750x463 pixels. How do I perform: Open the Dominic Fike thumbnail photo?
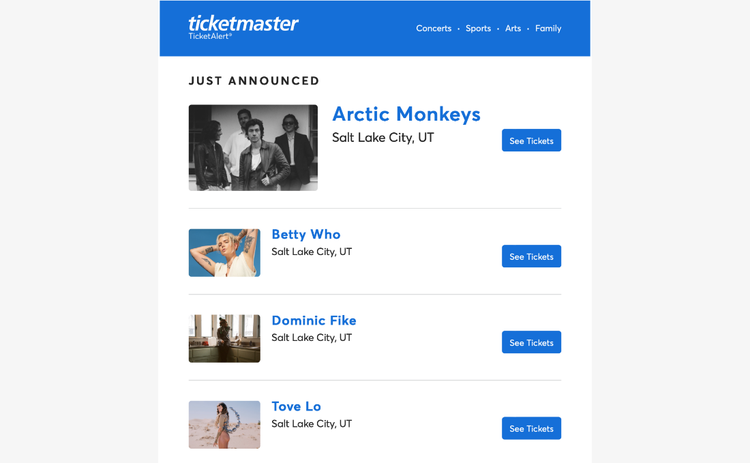tap(224, 339)
